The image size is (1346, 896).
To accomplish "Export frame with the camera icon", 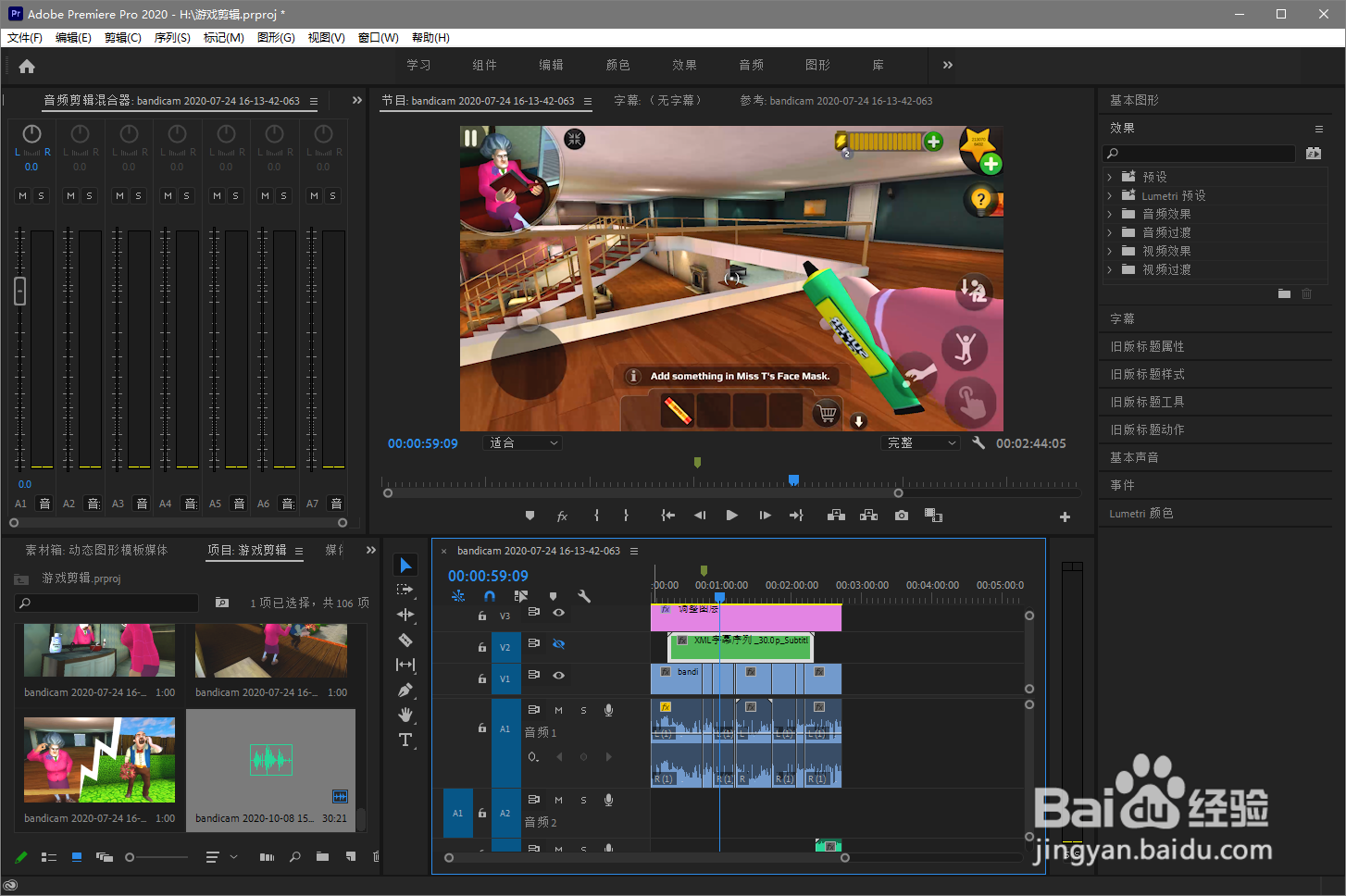I will tap(902, 516).
